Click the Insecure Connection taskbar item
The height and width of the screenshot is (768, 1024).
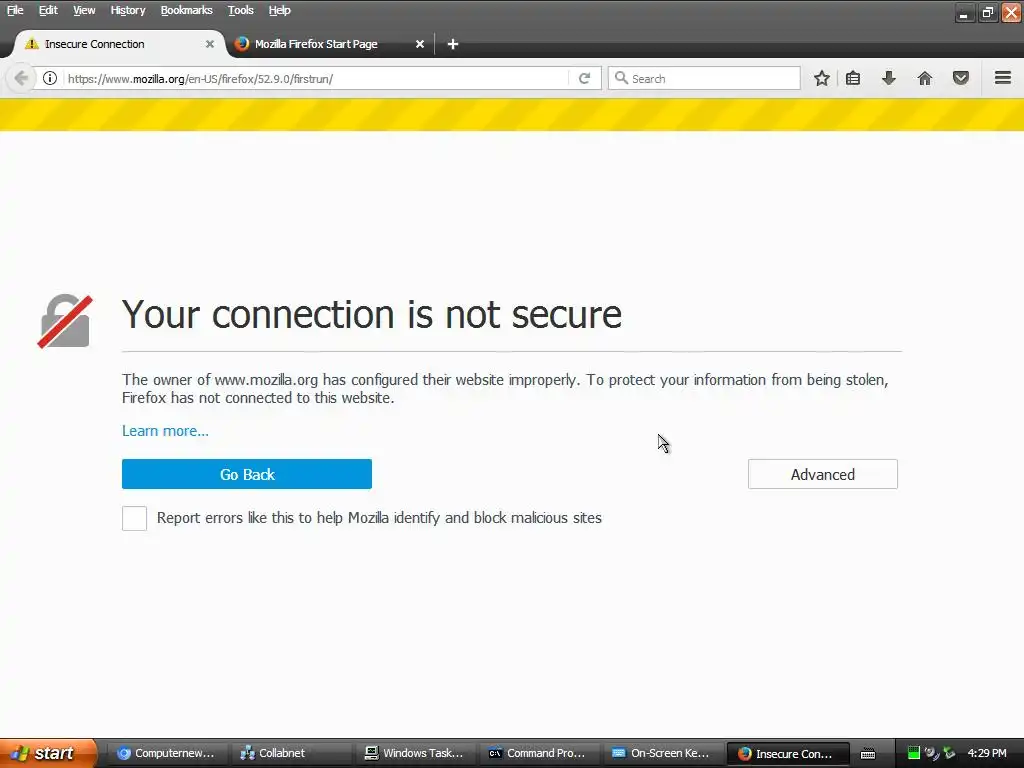point(788,753)
